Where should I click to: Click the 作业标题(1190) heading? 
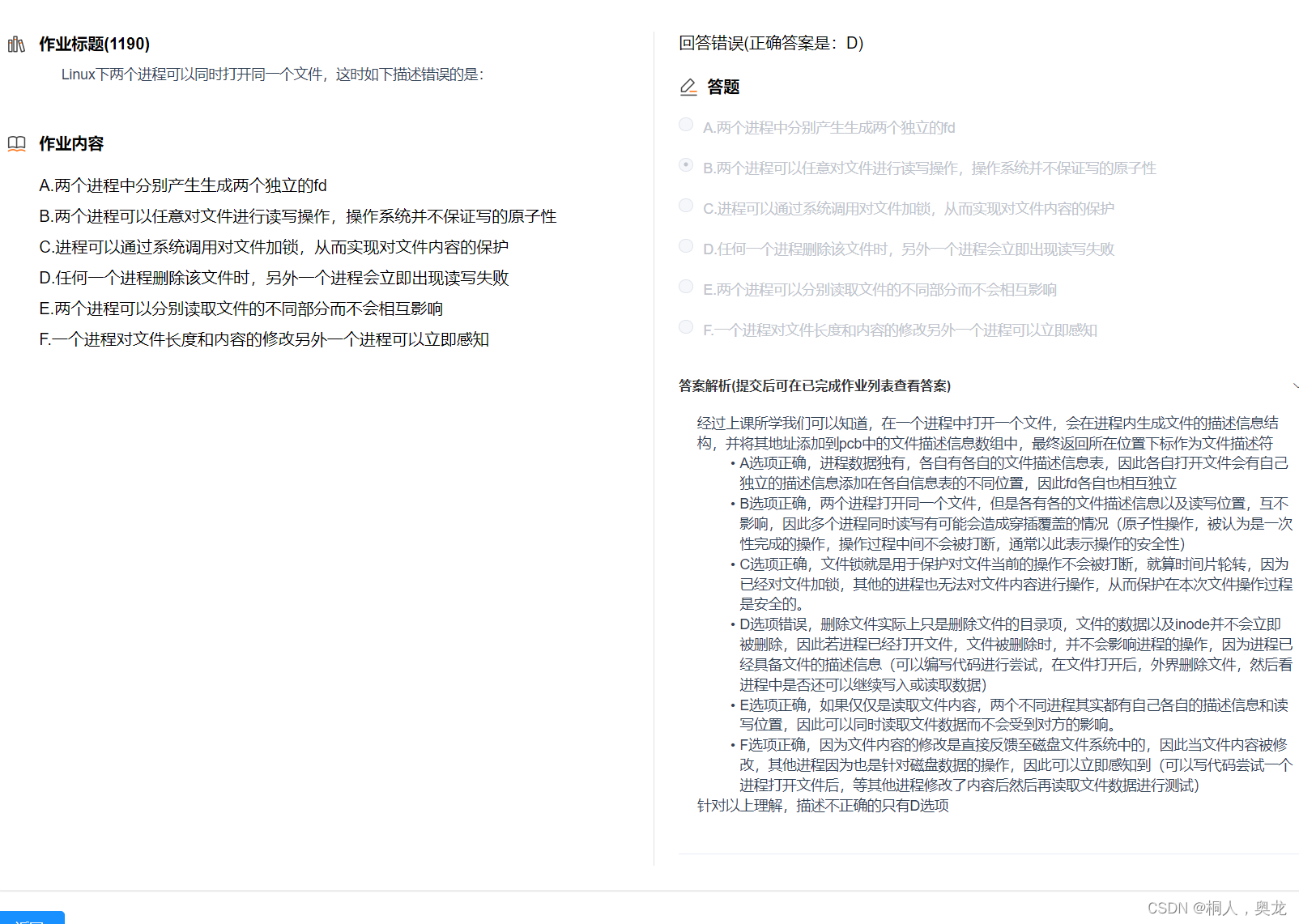tap(95, 44)
